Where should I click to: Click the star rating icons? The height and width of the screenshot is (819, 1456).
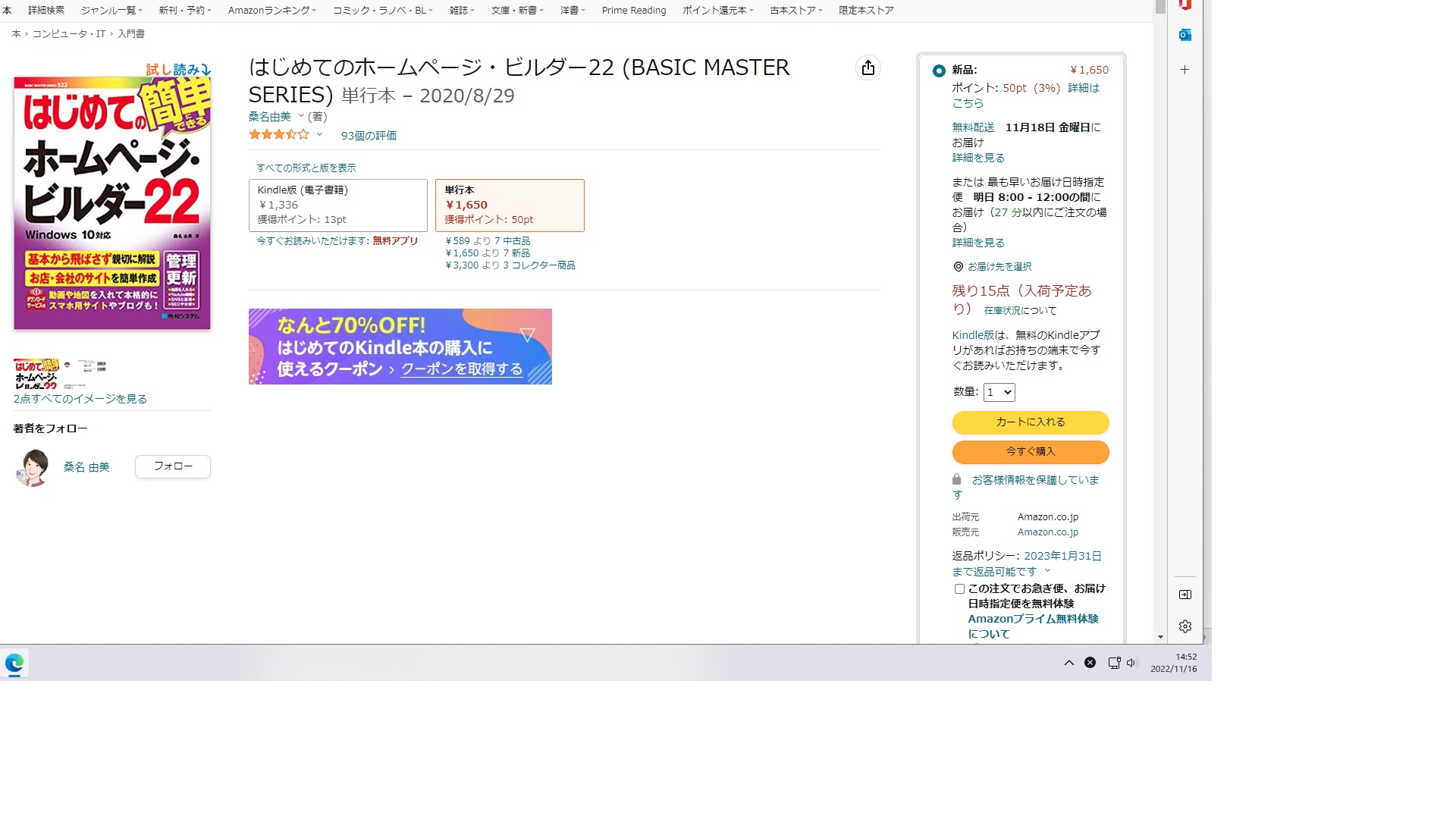pos(279,134)
